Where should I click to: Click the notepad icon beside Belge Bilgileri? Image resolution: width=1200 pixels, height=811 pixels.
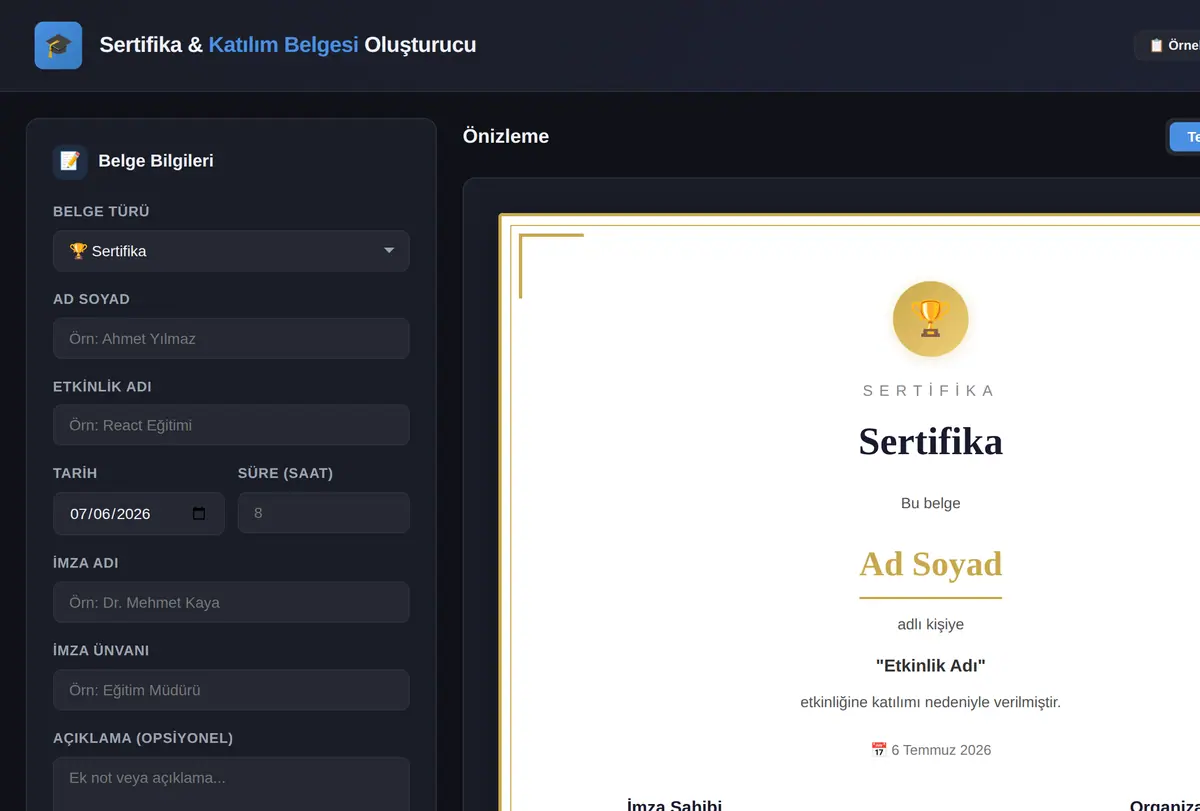click(x=70, y=161)
